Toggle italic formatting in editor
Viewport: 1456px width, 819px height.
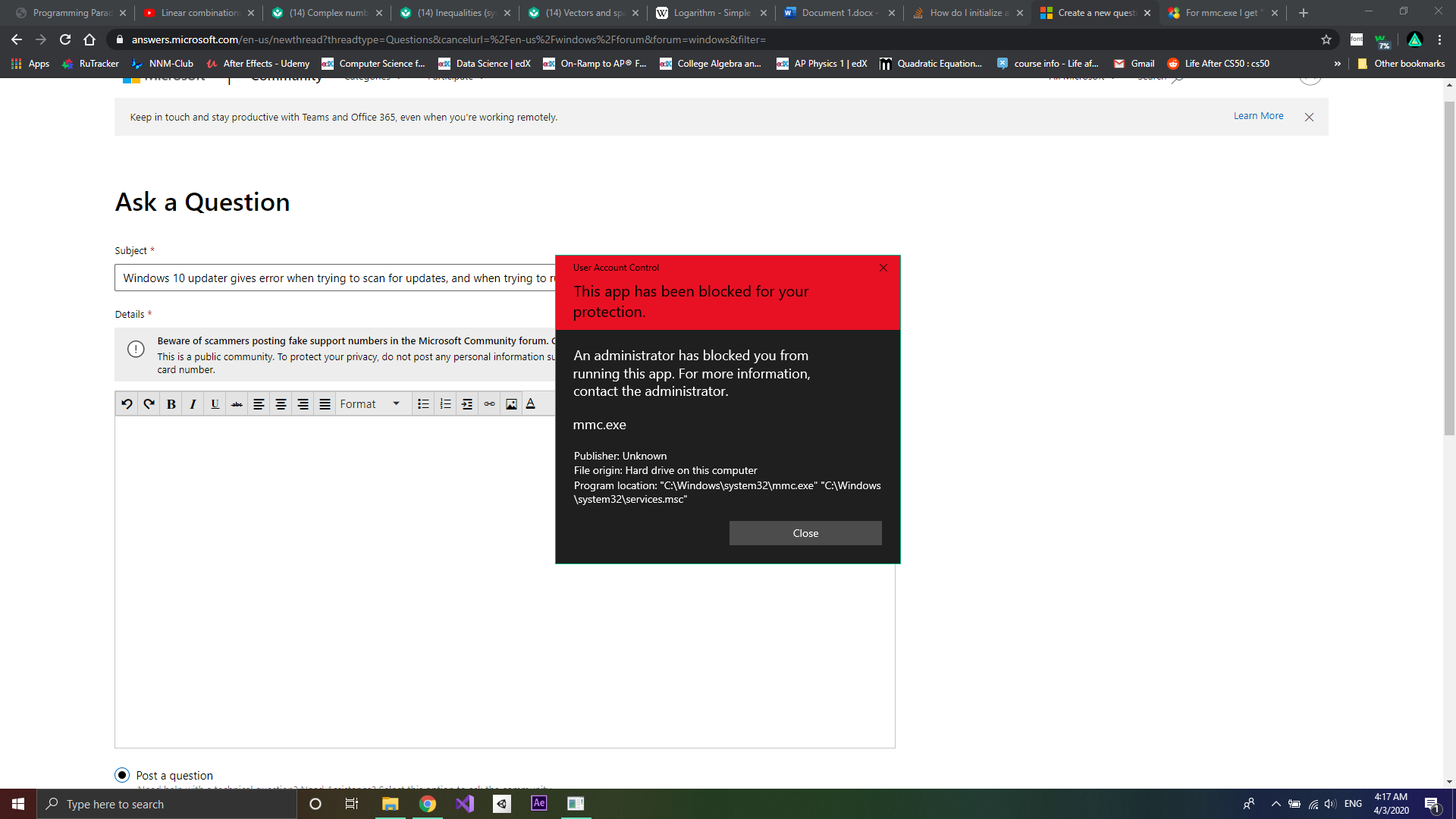(193, 404)
